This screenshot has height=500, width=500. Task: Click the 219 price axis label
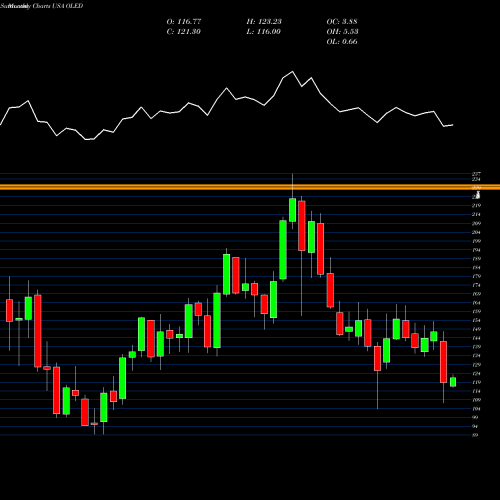point(476,206)
